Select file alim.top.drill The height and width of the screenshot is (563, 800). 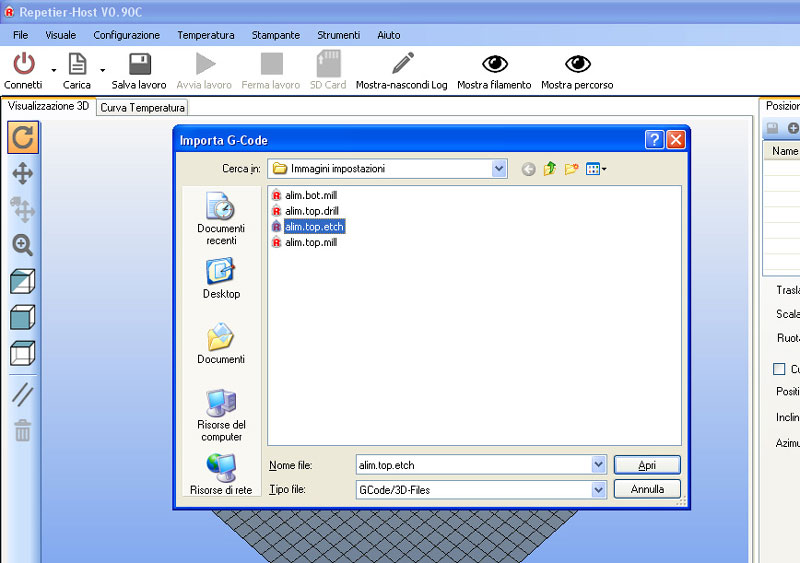[x=305, y=211]
